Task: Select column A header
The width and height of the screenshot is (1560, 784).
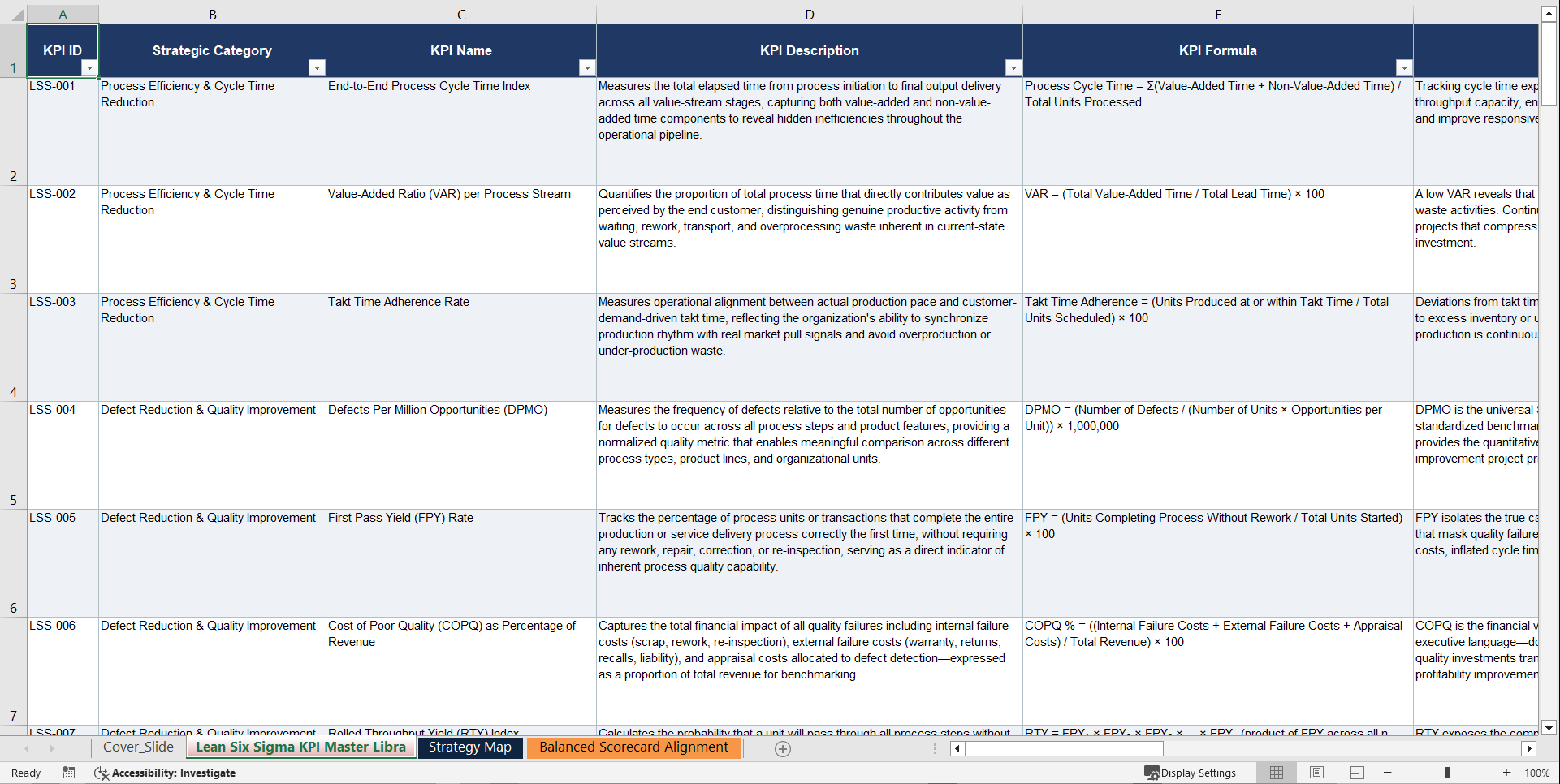Action: (x=63, y=15)
